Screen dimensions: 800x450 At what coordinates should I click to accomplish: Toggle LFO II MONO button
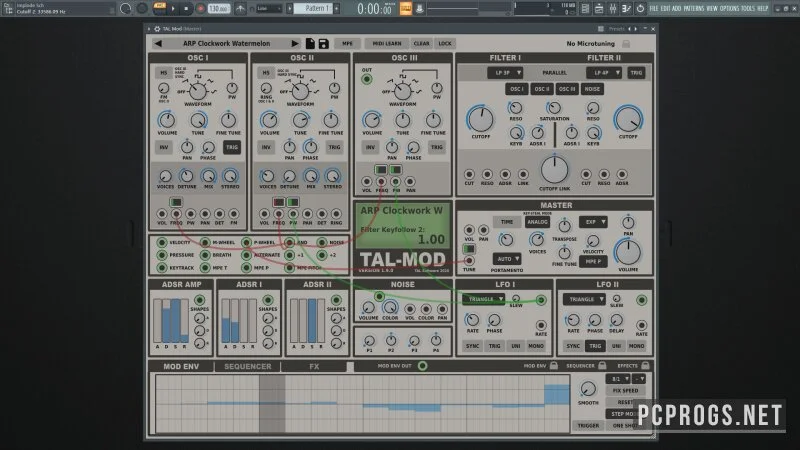[636, 346]
